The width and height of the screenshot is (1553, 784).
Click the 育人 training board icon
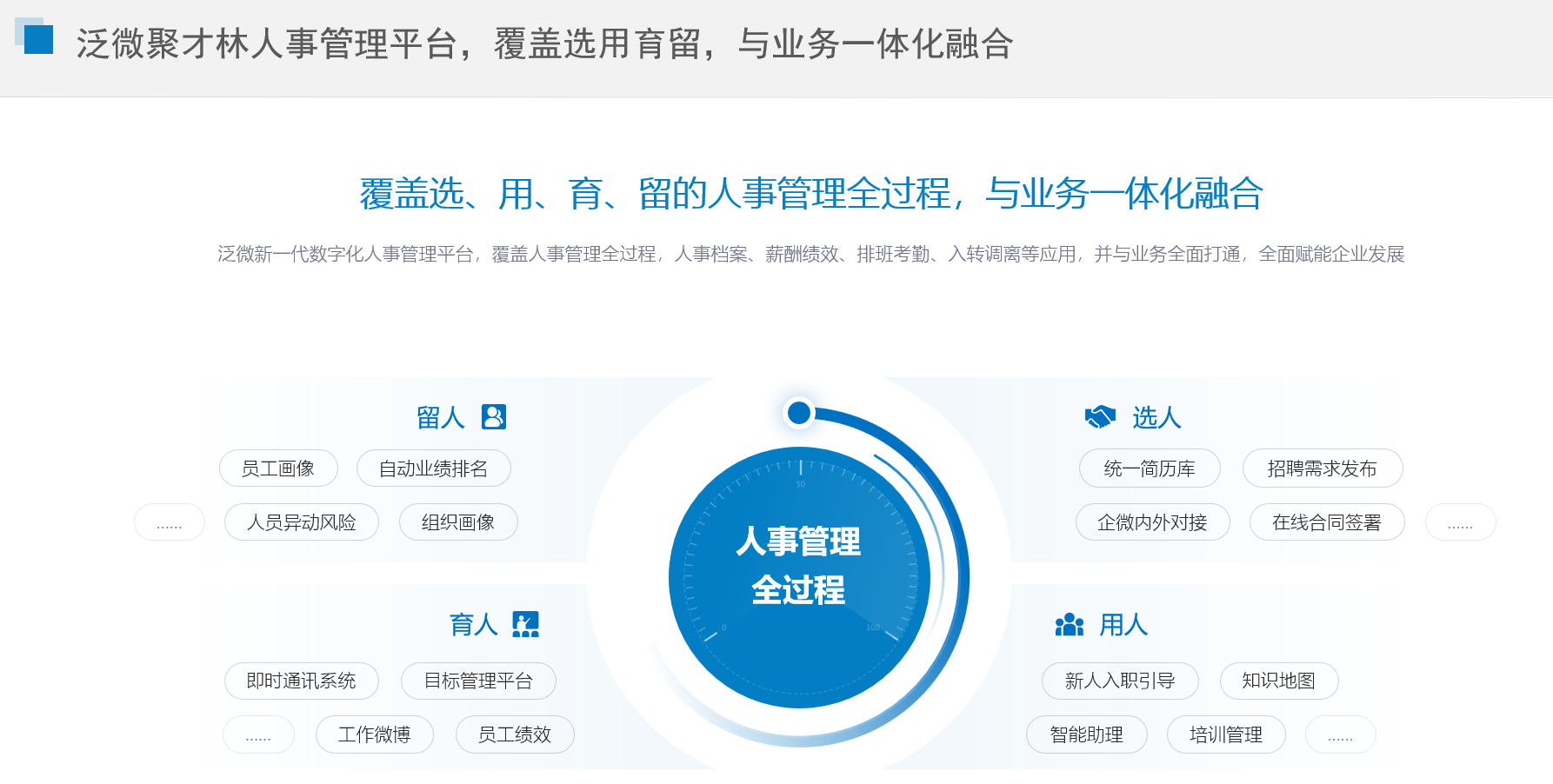[x=526, y=624]
